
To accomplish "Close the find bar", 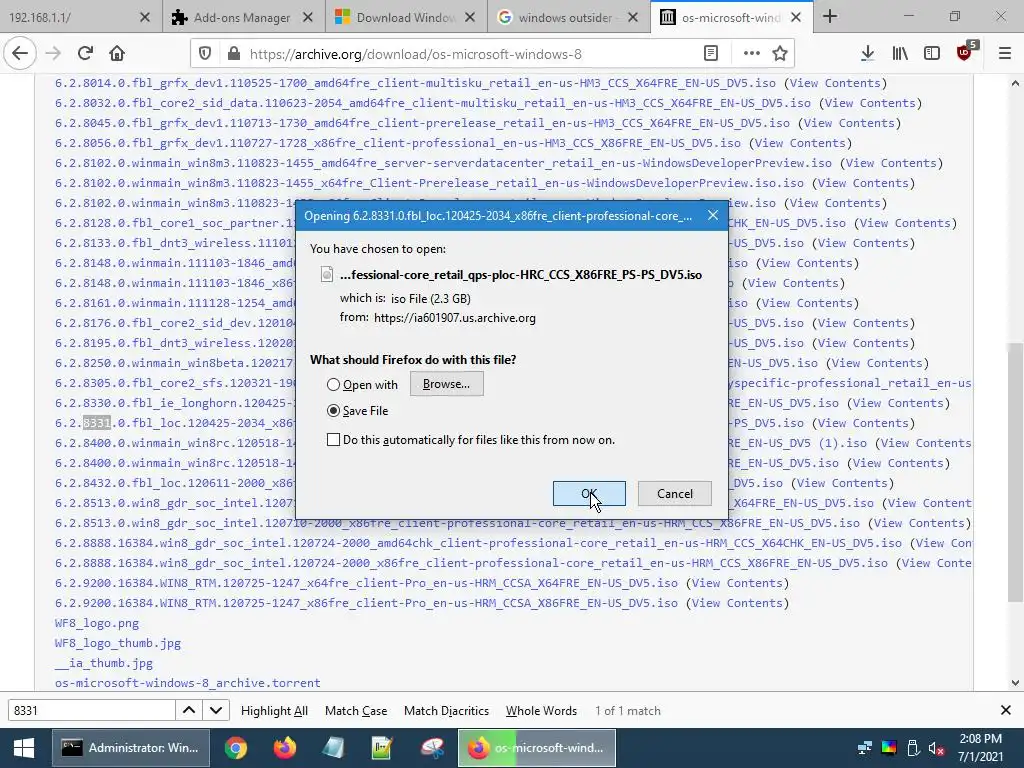I will [x=1006, y=710].
